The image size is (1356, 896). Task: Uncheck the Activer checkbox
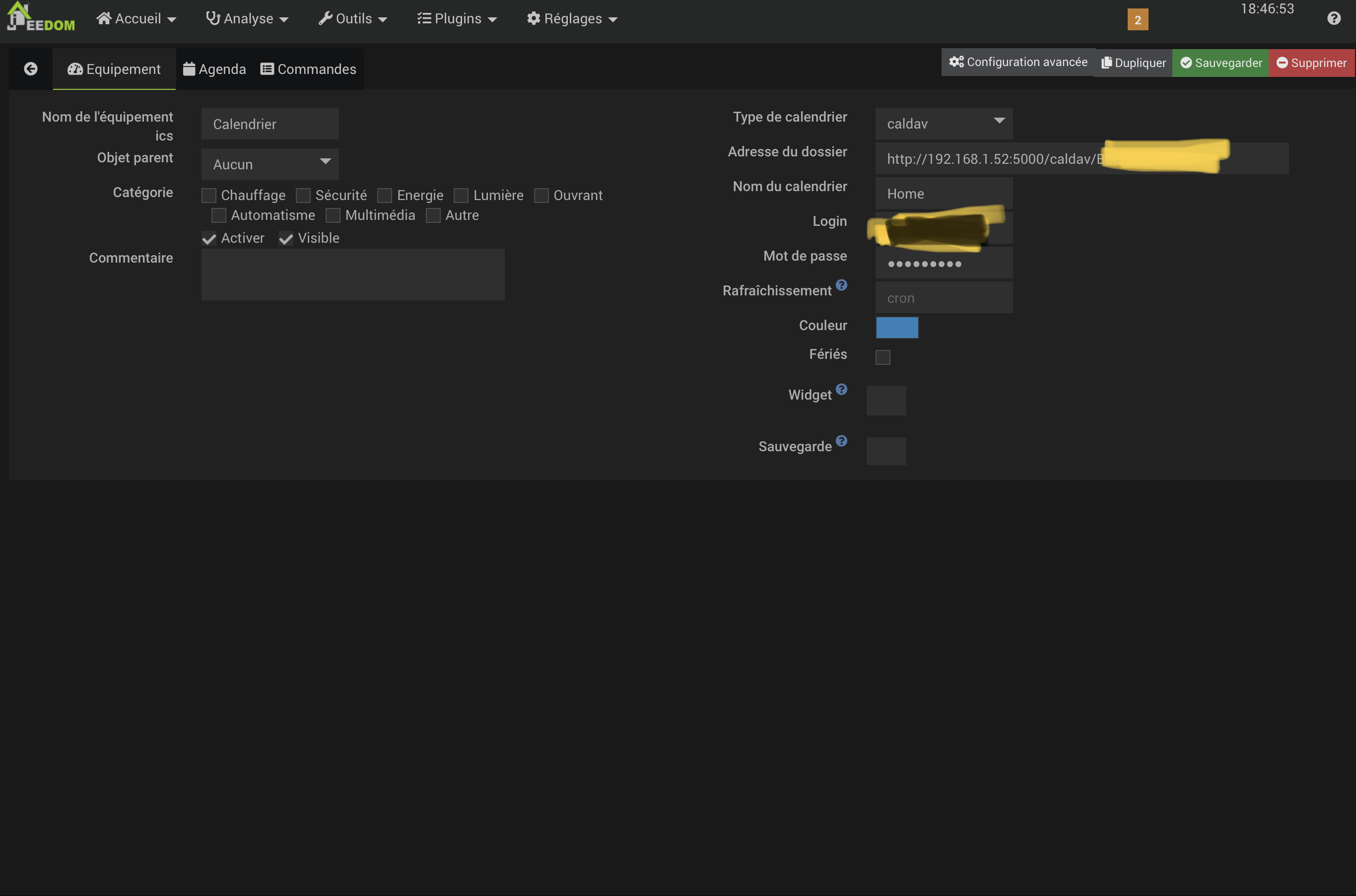[209, 239]
